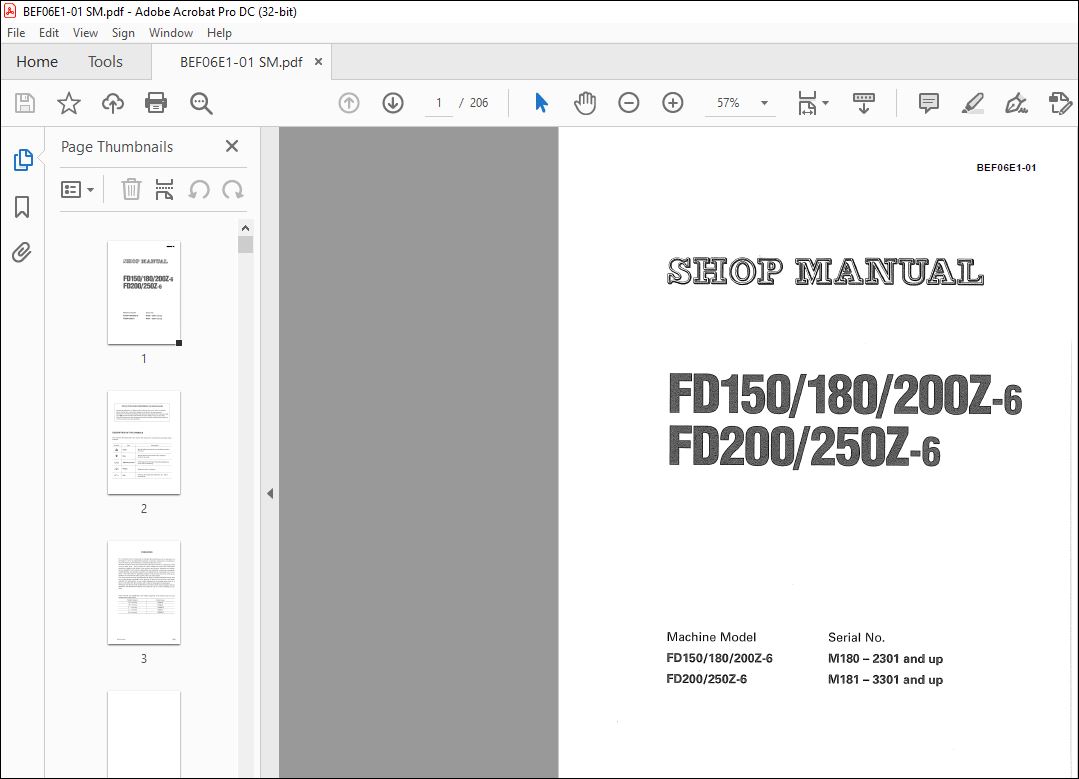
Task: Open the Fit page options tool
Action: pyautogui.click(x=807, y=103)
